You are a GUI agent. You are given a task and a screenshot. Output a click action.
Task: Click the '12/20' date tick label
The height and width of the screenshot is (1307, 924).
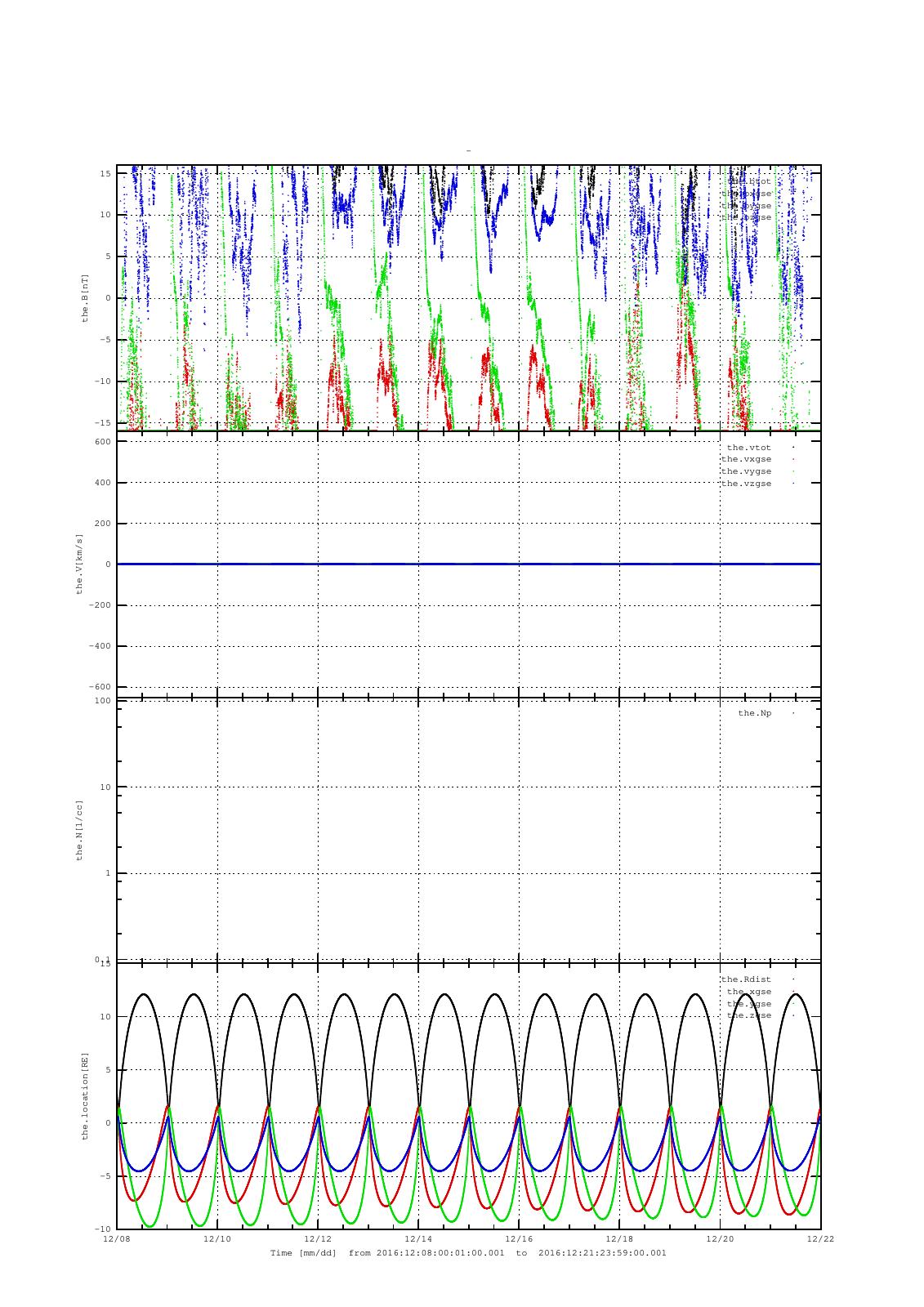(720, 1239)
